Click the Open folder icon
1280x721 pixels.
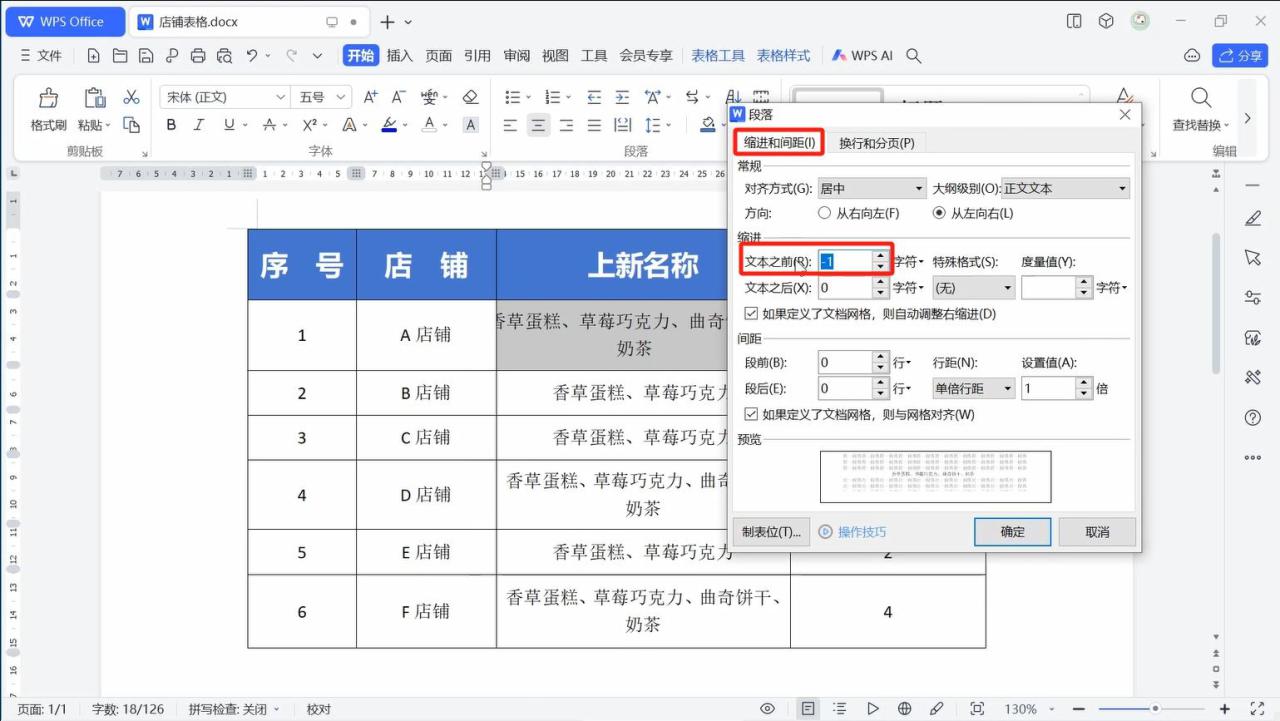[x=120, y=55]
